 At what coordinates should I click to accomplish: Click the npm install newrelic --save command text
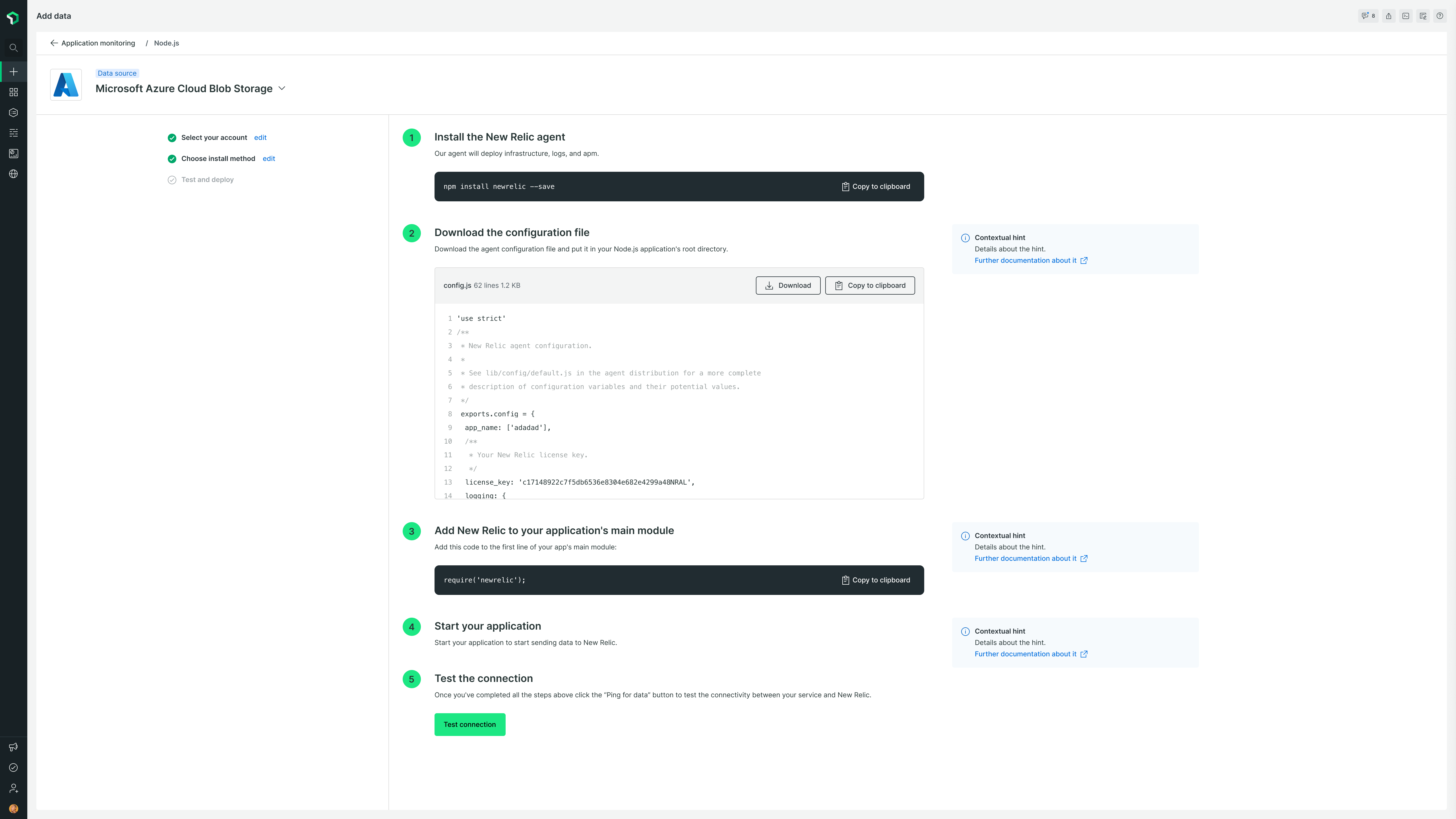point(499,187)
